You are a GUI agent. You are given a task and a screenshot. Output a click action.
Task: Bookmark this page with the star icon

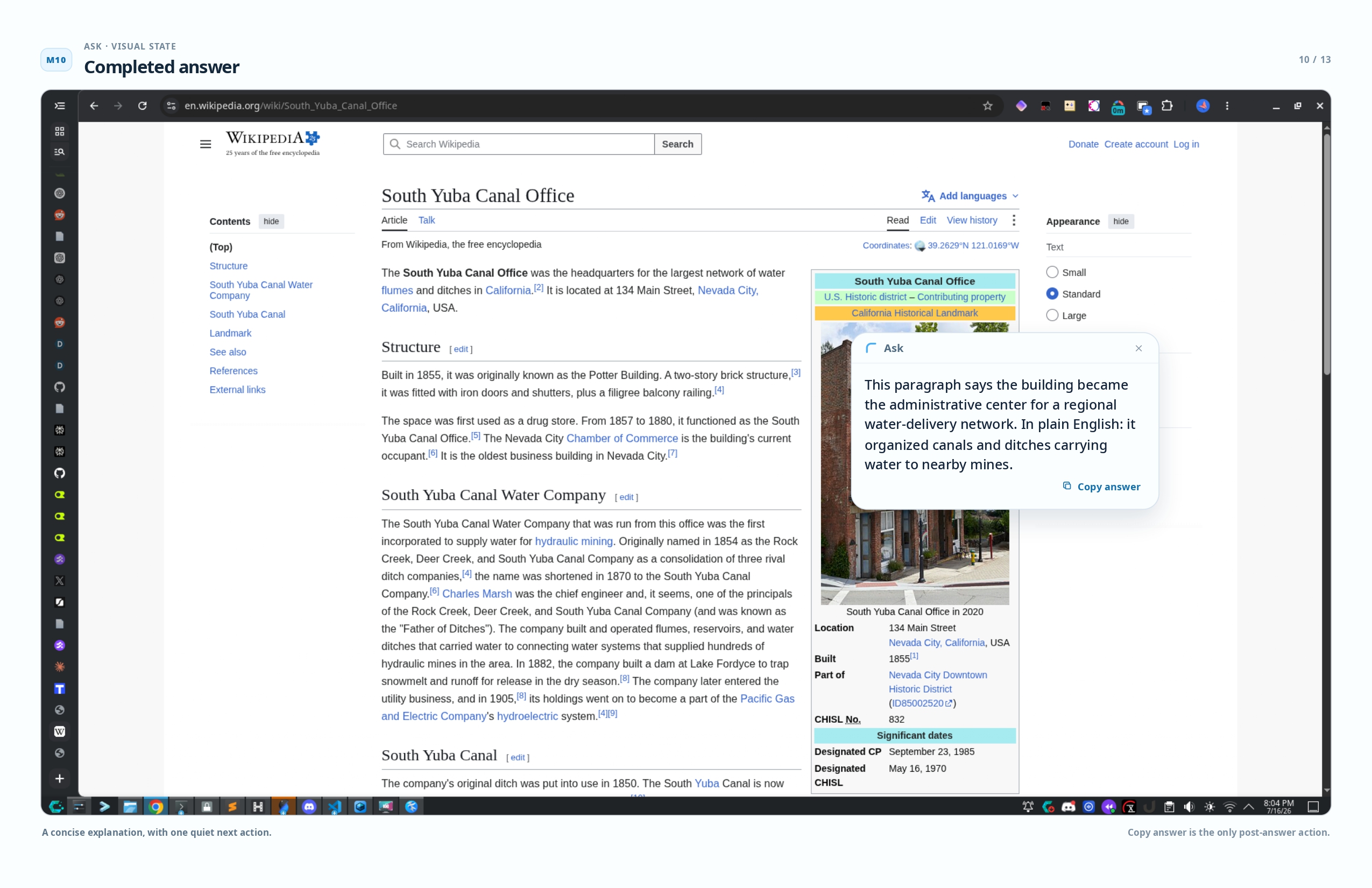coord(987,105)
